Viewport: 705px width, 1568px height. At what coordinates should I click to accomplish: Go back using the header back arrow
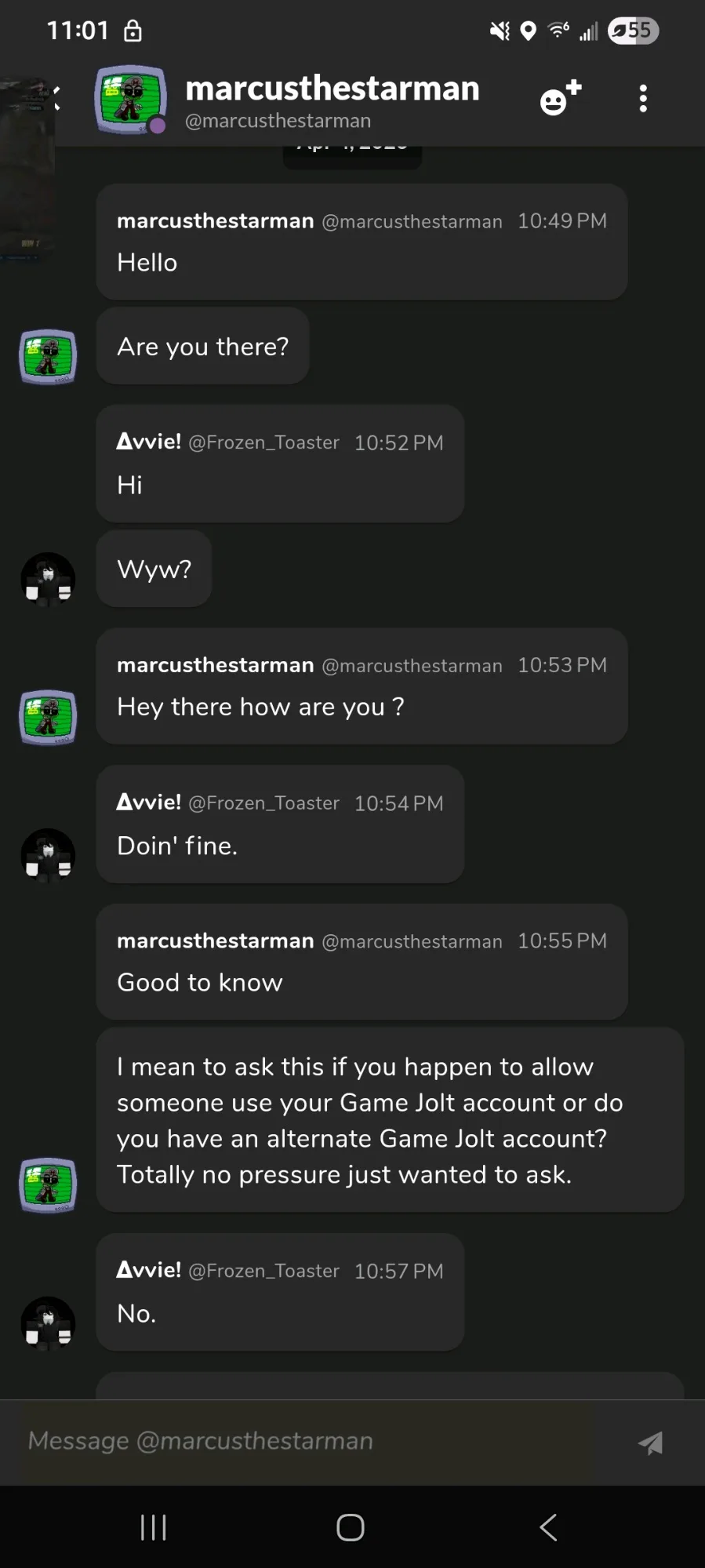(55, 98)
